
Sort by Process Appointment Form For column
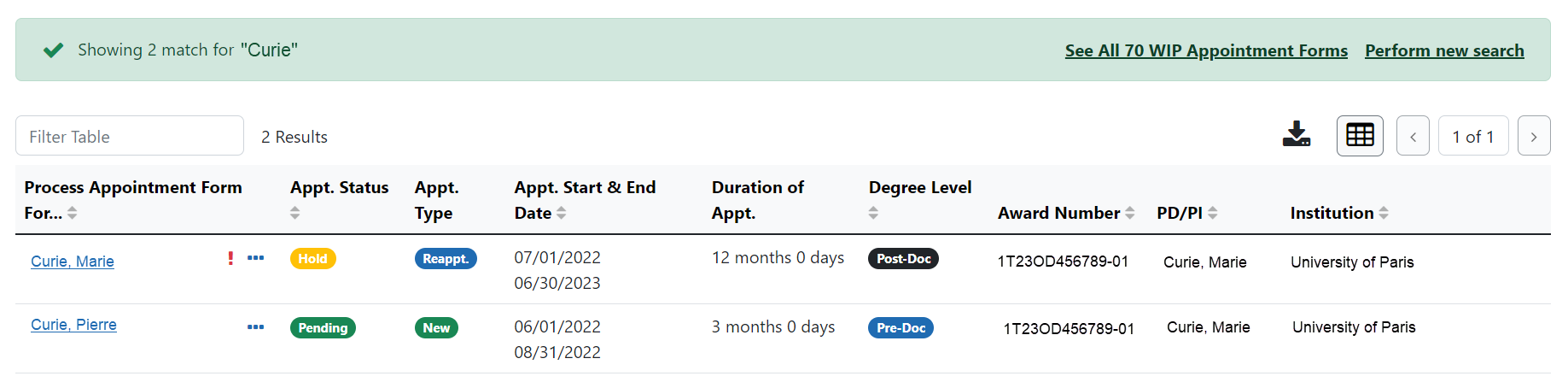[73, 213]
